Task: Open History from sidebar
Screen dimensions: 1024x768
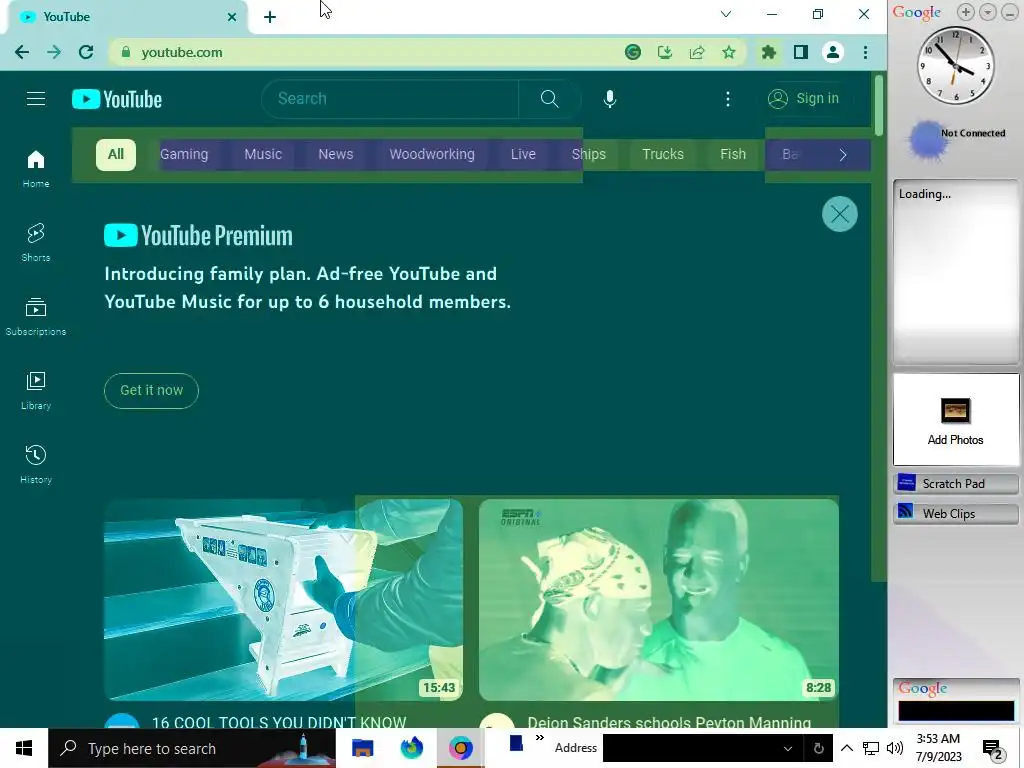Action: tap(36, 464)
